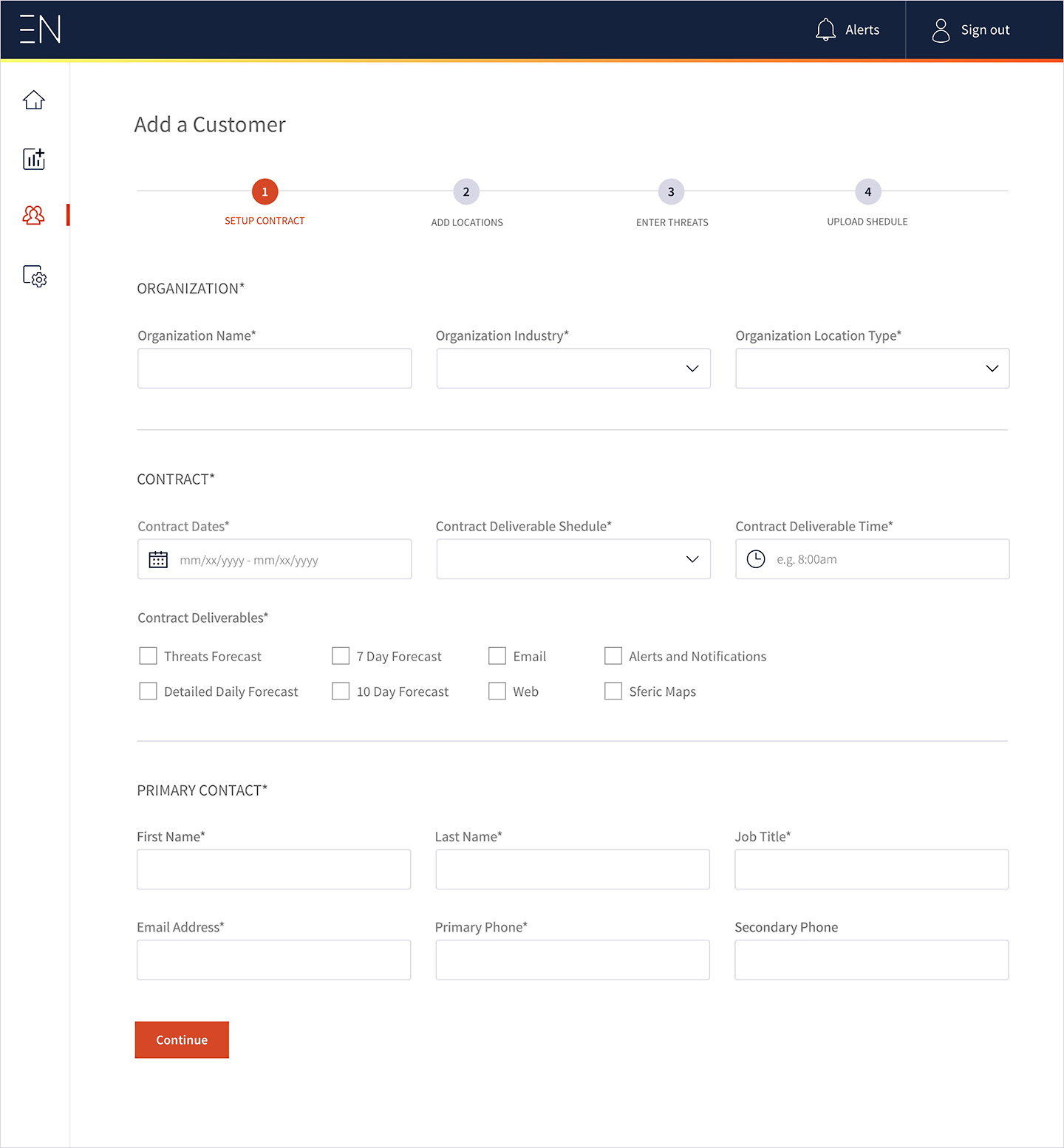The height and width of the screenshot is (1148, 1064).
Task: Click the clock icon in Deliverable Time
Action: tap(756, 559)
